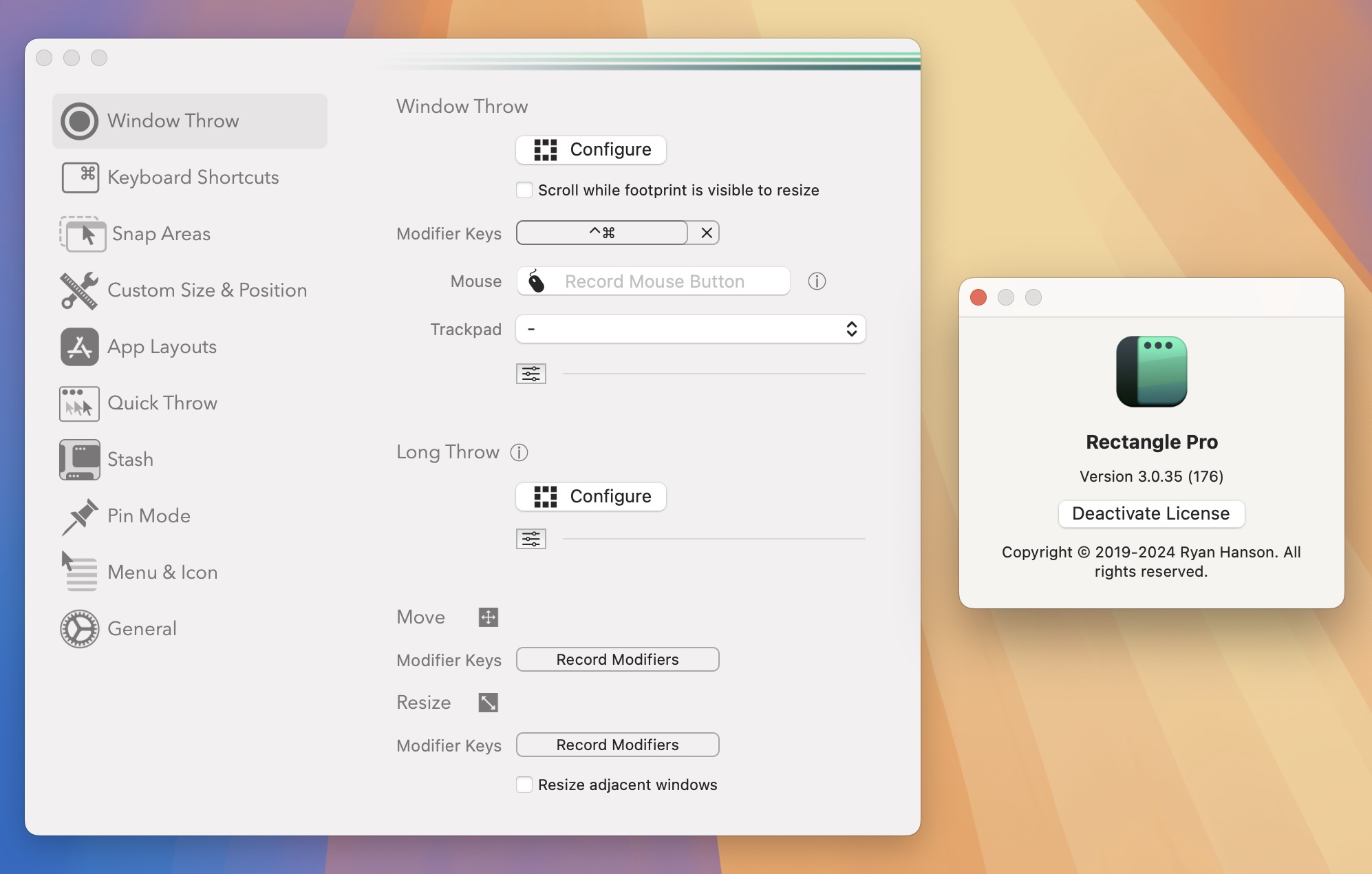The height and width of the screenshot is (874, 1372).
Task: Click the Window Throw info icon
Action: (x=817, y=280)
